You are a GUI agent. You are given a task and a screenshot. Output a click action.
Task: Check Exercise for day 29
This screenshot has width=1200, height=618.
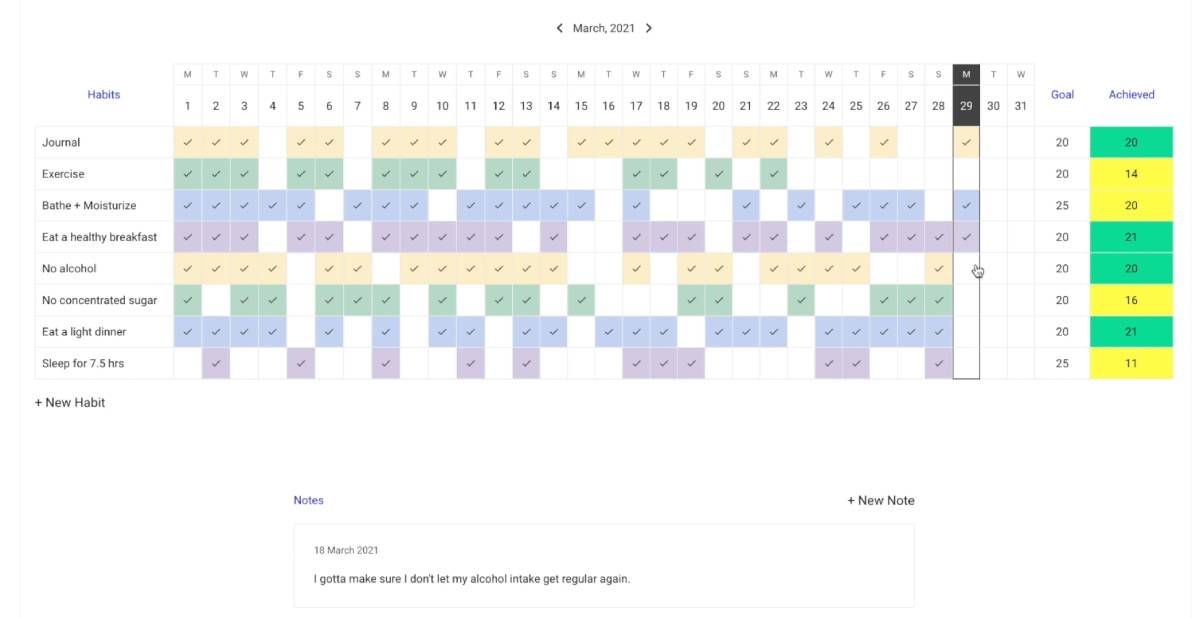click(966, 174)
